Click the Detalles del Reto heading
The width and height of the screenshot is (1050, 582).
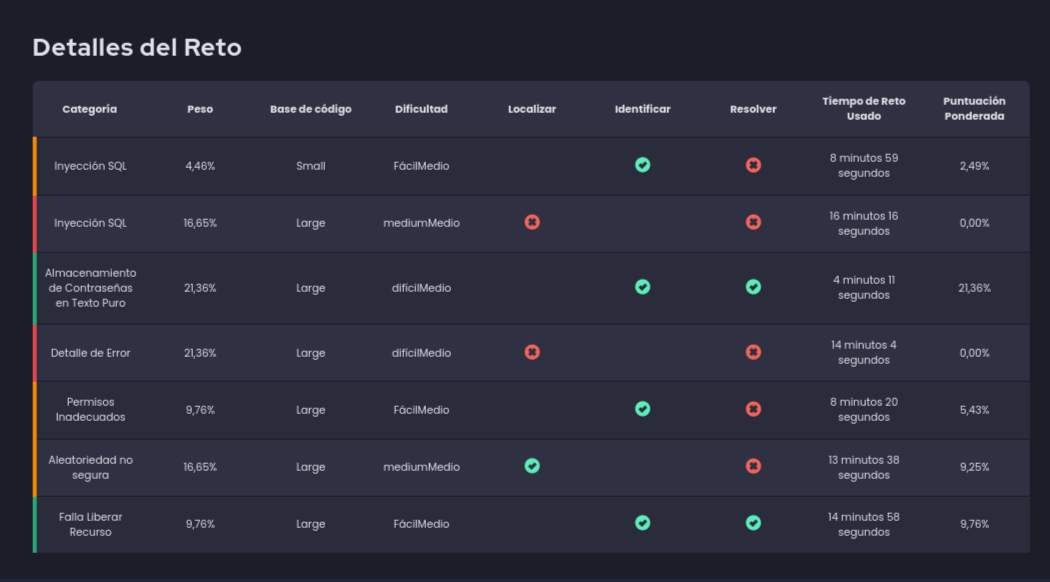(137, 47)
